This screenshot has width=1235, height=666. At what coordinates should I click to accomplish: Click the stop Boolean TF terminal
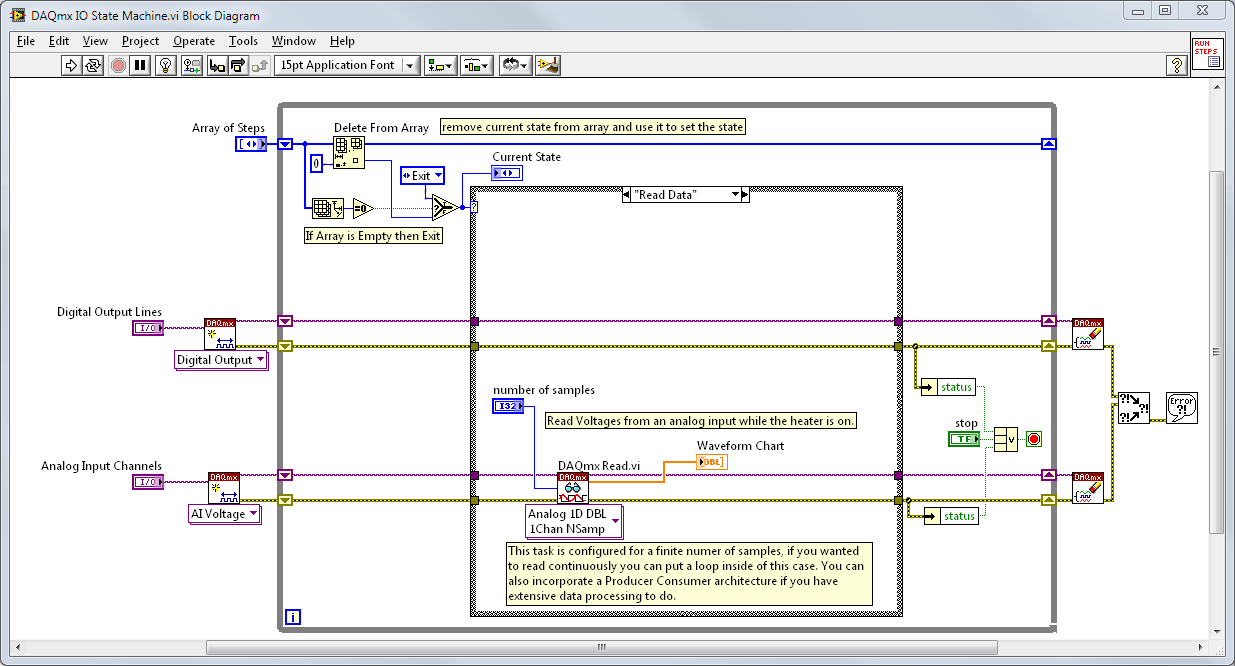(x=963, y=439)
